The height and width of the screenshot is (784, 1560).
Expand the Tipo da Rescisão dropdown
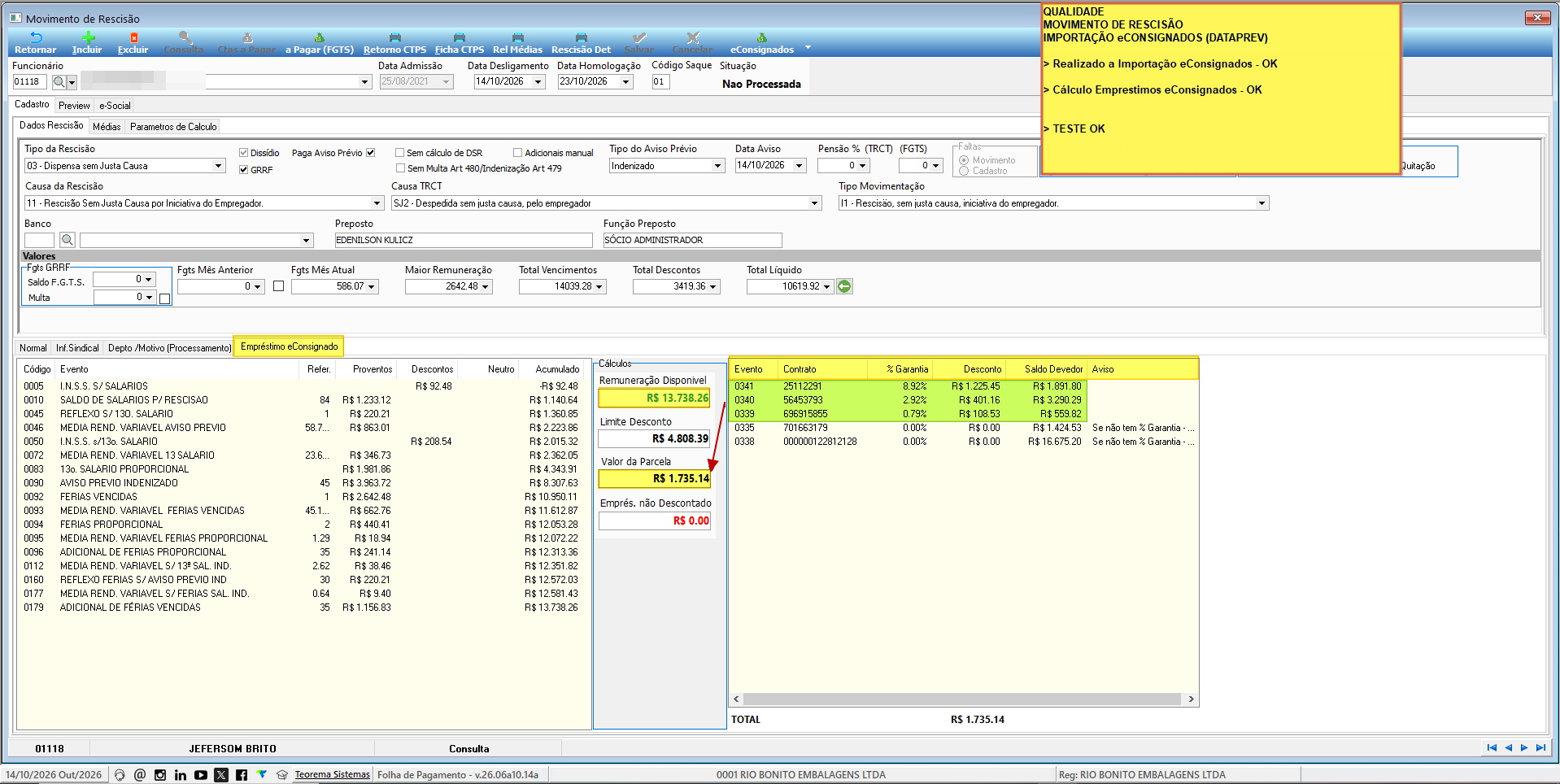(218, 166)
